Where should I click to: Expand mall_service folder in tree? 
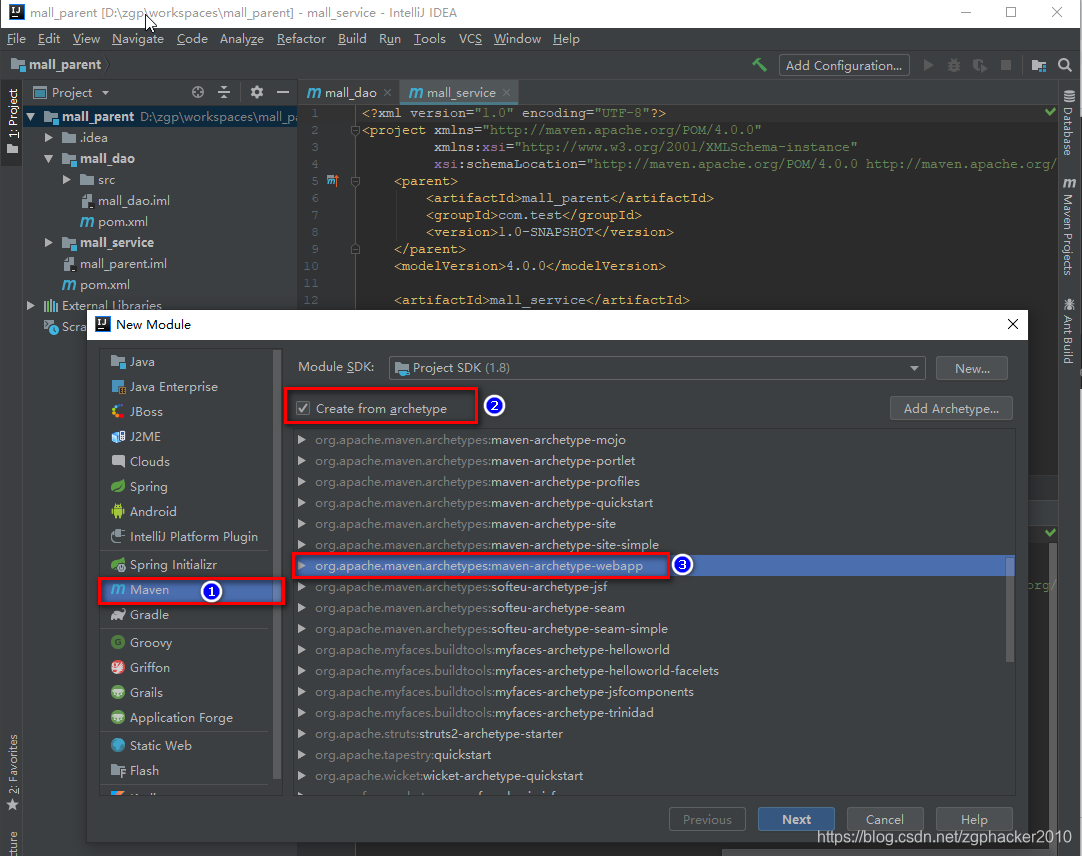(48, 242)
